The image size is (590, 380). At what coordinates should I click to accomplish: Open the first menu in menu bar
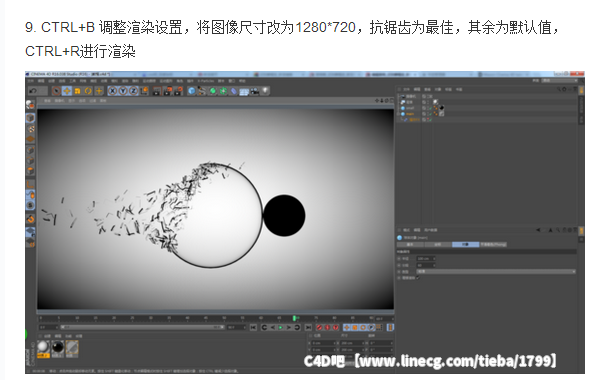pyautogui.click(x=30, y=81)
